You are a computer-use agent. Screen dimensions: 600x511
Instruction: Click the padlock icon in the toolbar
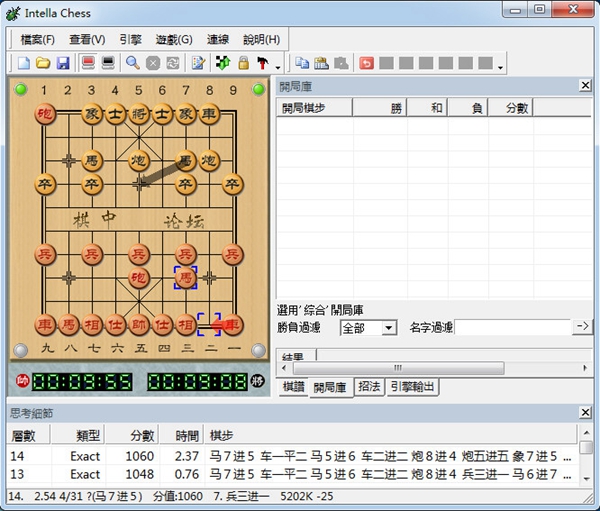tap(243, 63)
